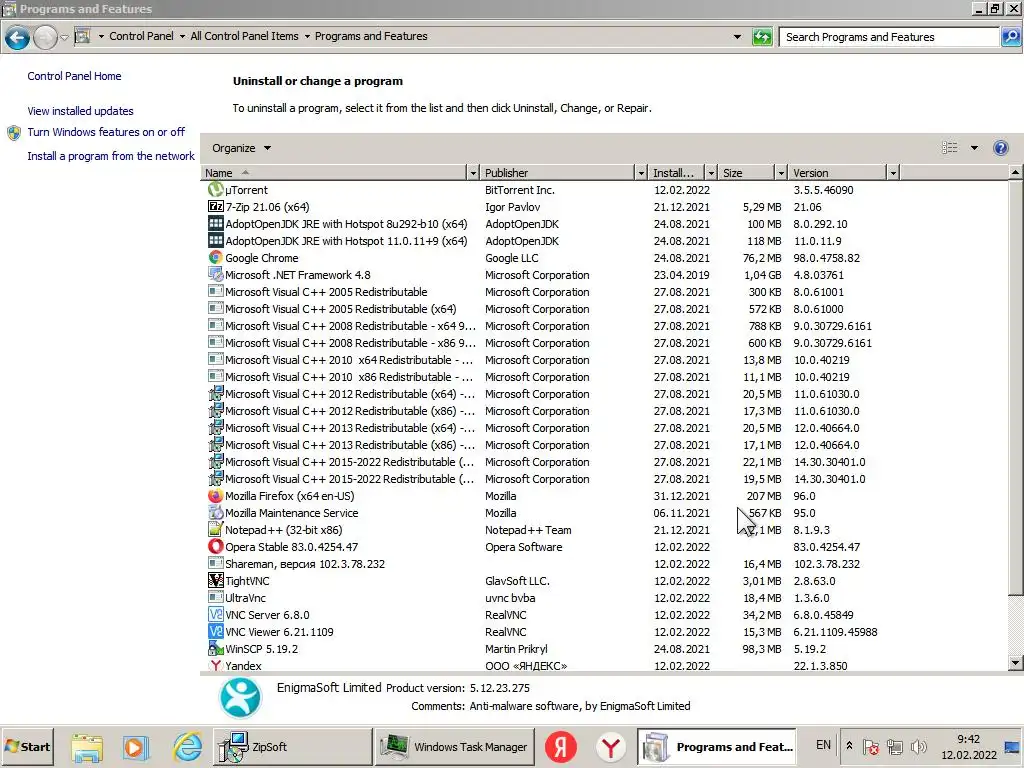The height and width of the screenshot is (768, 1024).
Task: Open the help question mark button
Action: point(1000,148)
